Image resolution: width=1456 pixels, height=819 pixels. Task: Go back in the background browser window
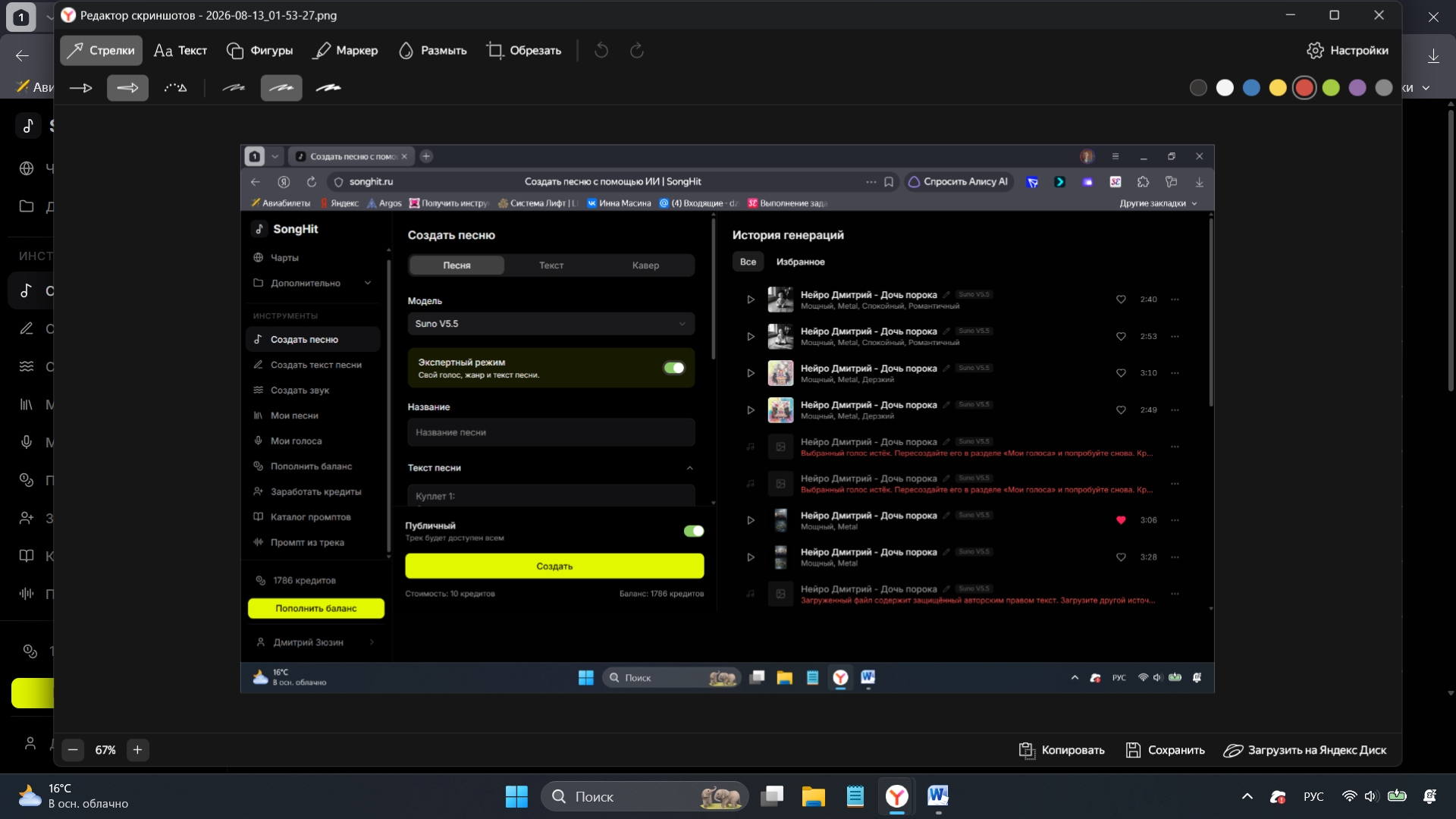coord(22,55)
